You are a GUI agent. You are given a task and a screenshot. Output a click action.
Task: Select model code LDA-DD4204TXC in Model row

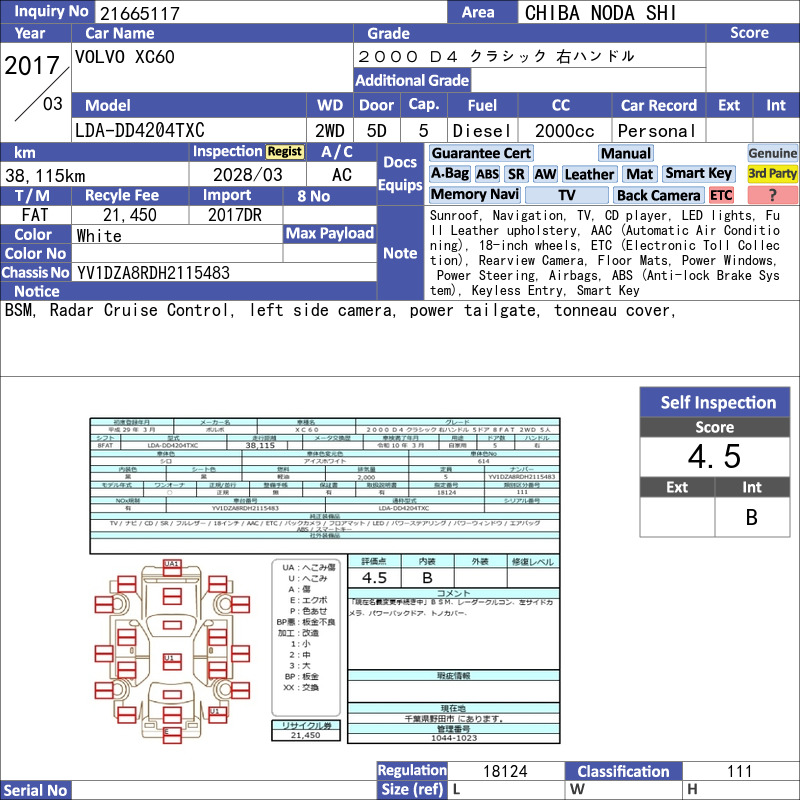coord(139,131)
